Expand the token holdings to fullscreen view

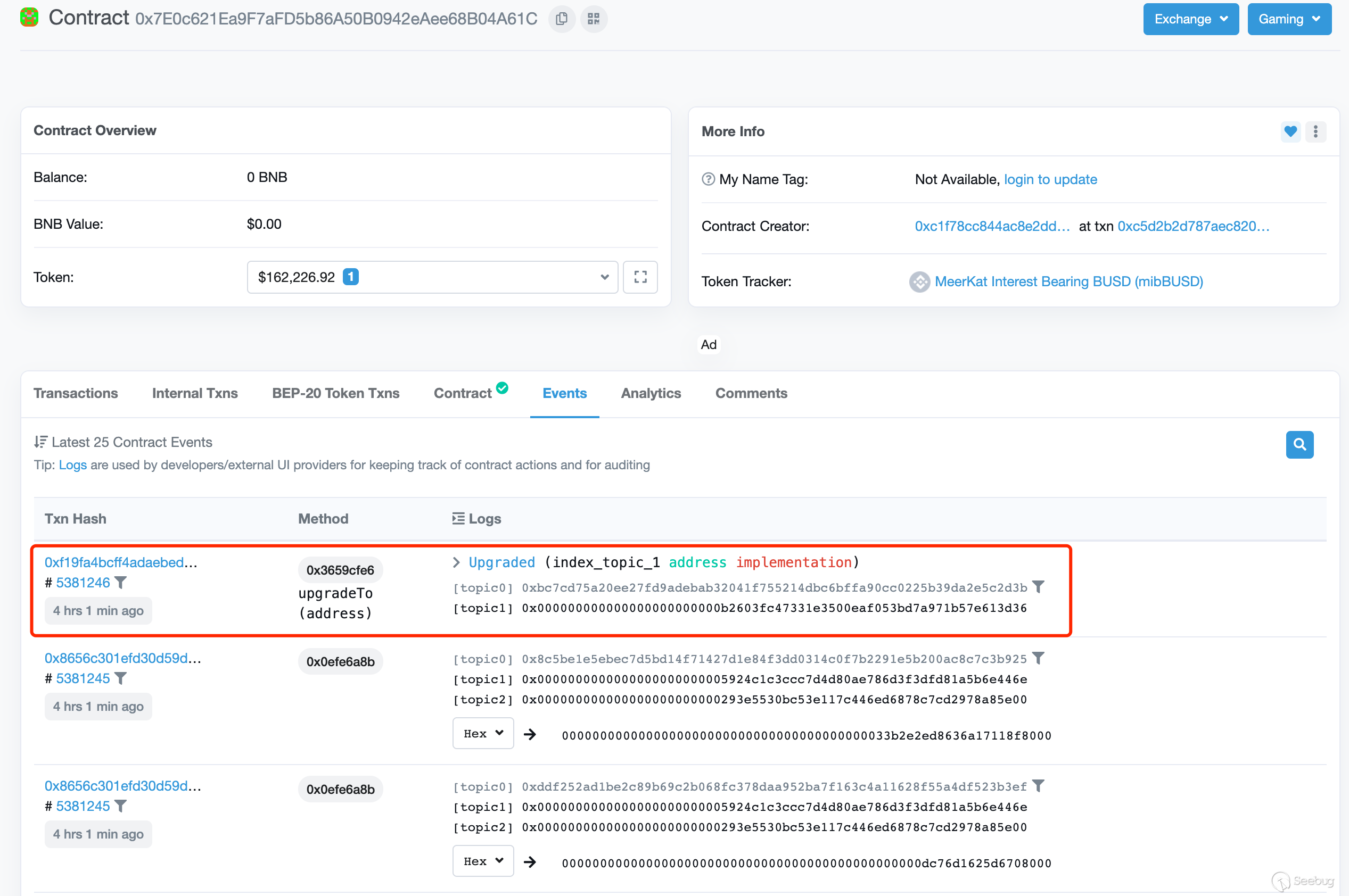click(x=640, y=277)
